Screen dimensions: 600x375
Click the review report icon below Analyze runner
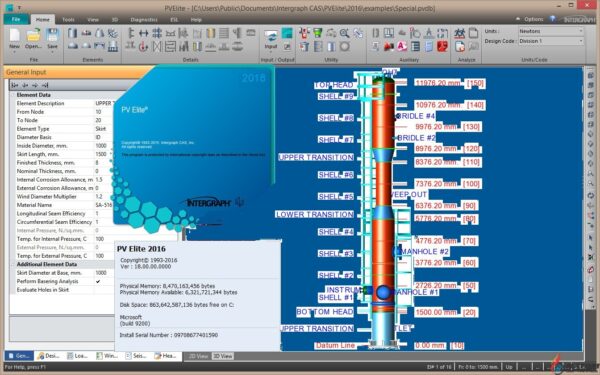click(460, 47)
